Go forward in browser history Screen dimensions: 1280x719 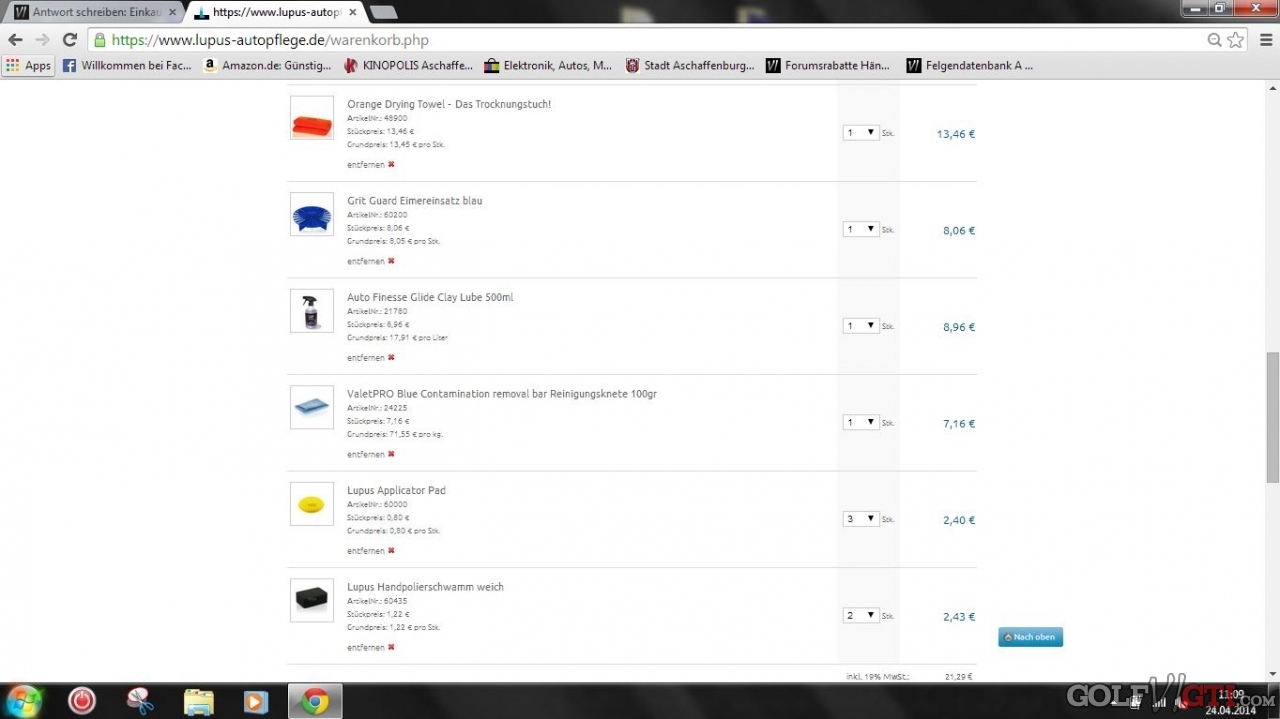(x=42, y=40)
